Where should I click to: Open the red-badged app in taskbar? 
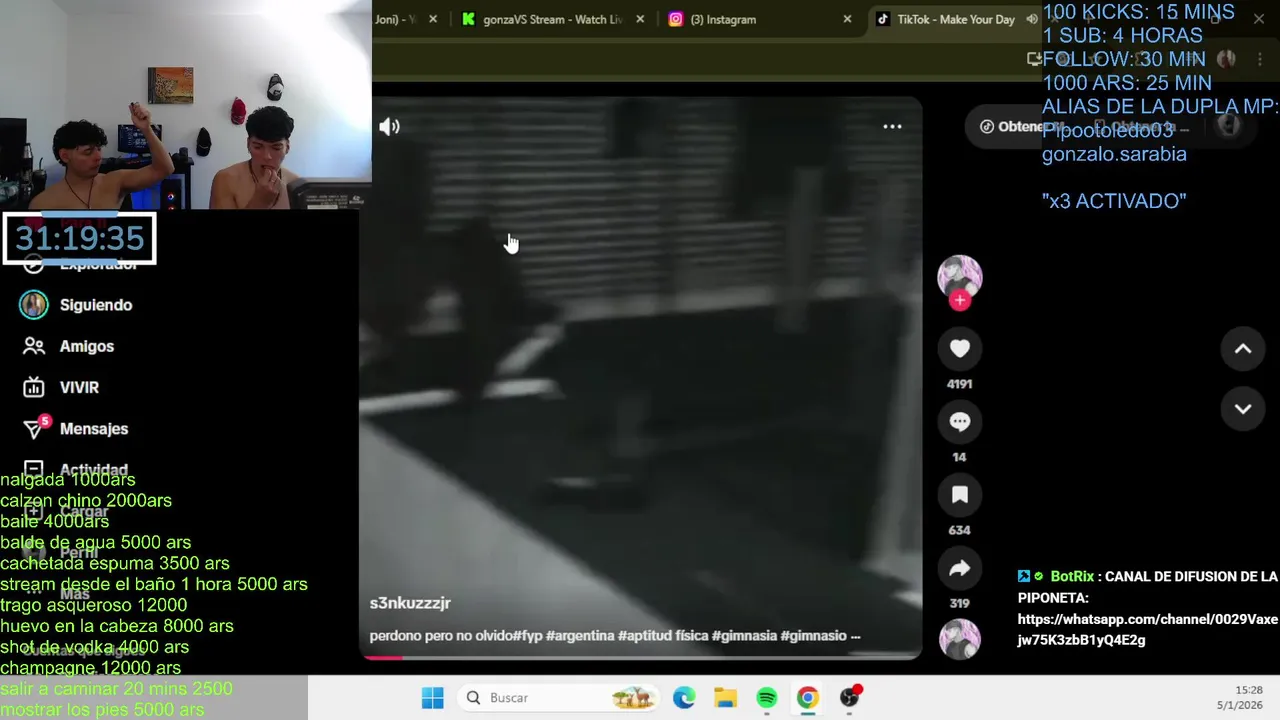pos(850,698)
